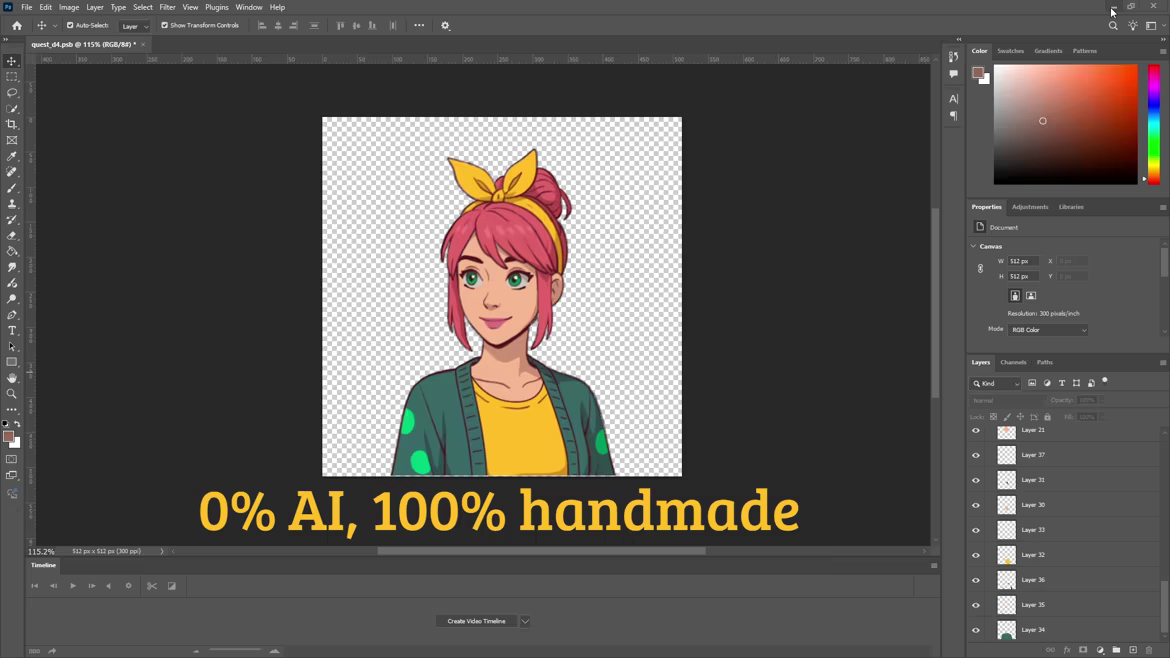Add a layer mask
The image size is (1170, 658).
click(x=1083, y=650)
